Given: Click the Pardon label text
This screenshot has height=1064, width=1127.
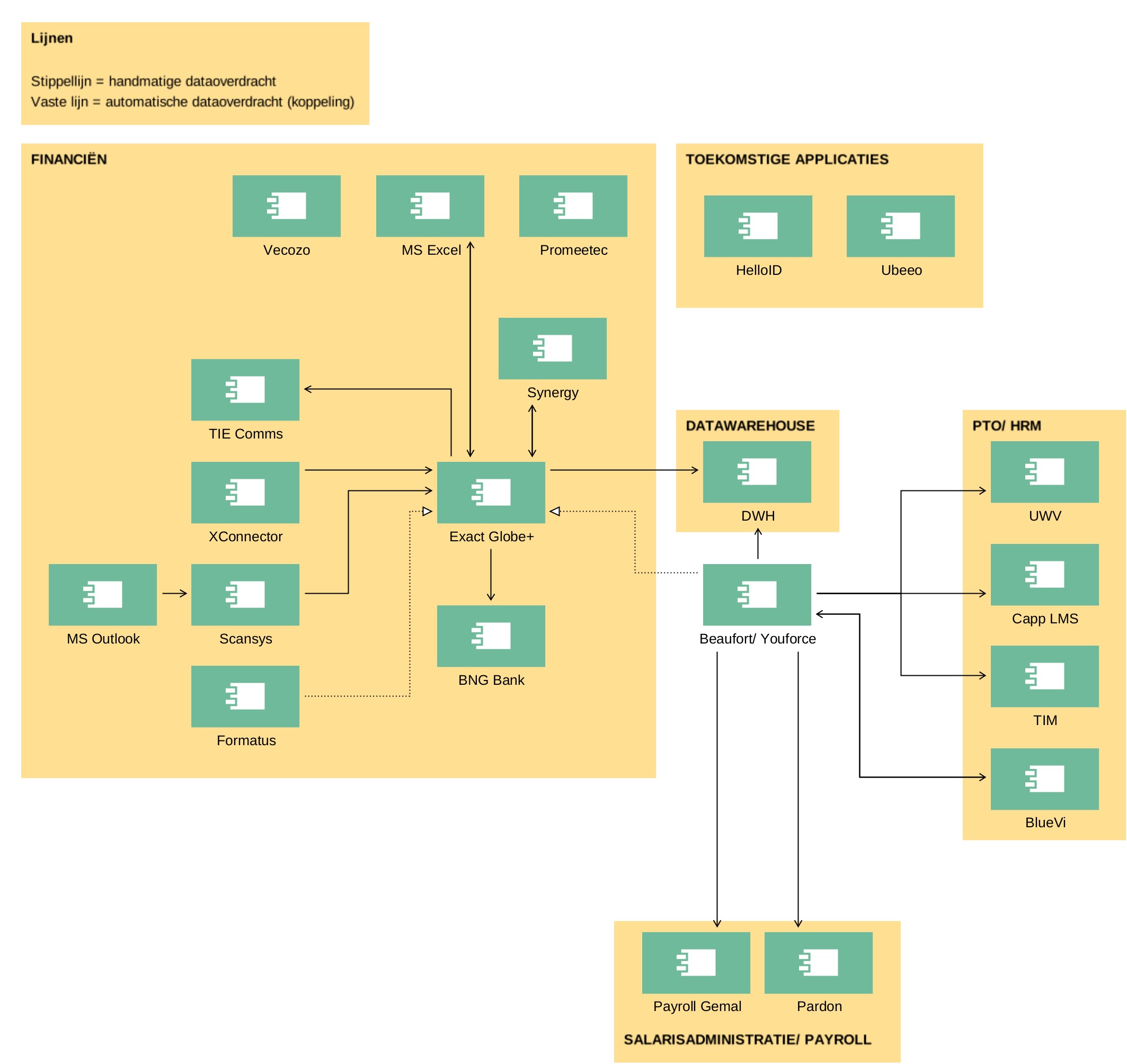Looking at the screenshot, I should pos(820,1007).
